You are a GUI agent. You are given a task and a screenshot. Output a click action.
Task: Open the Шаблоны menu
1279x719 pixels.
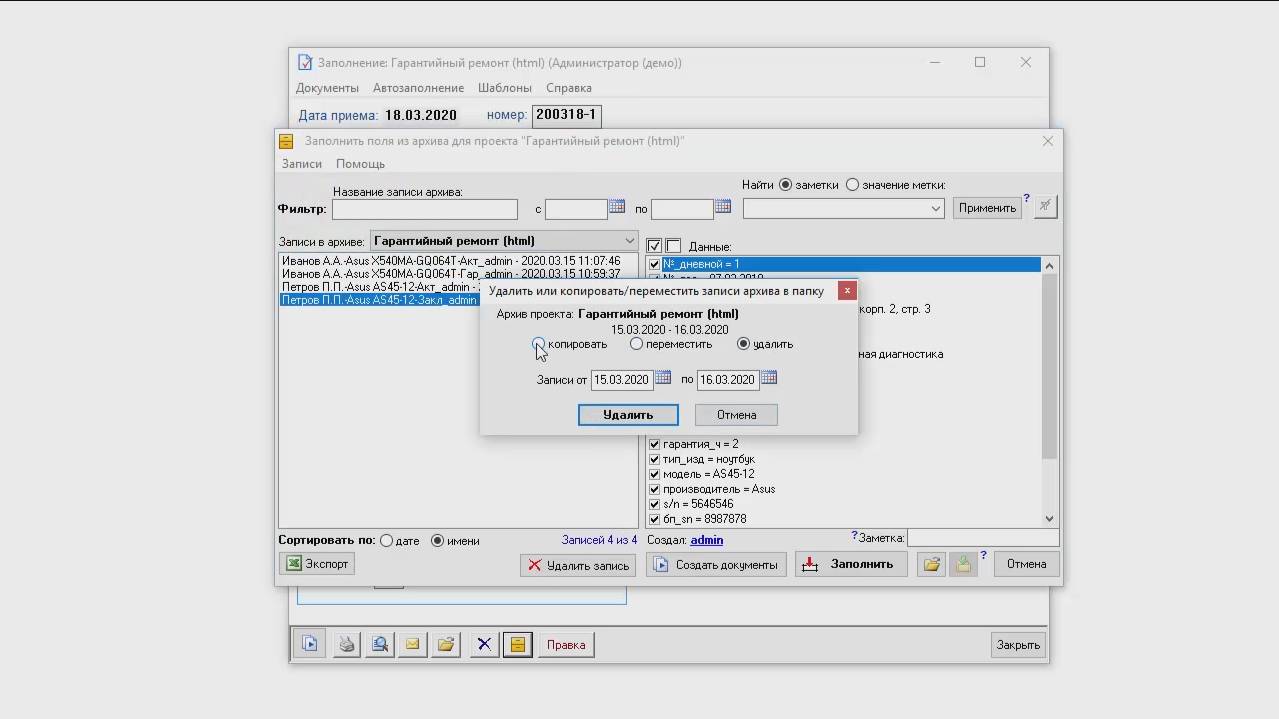click(505, 88)
